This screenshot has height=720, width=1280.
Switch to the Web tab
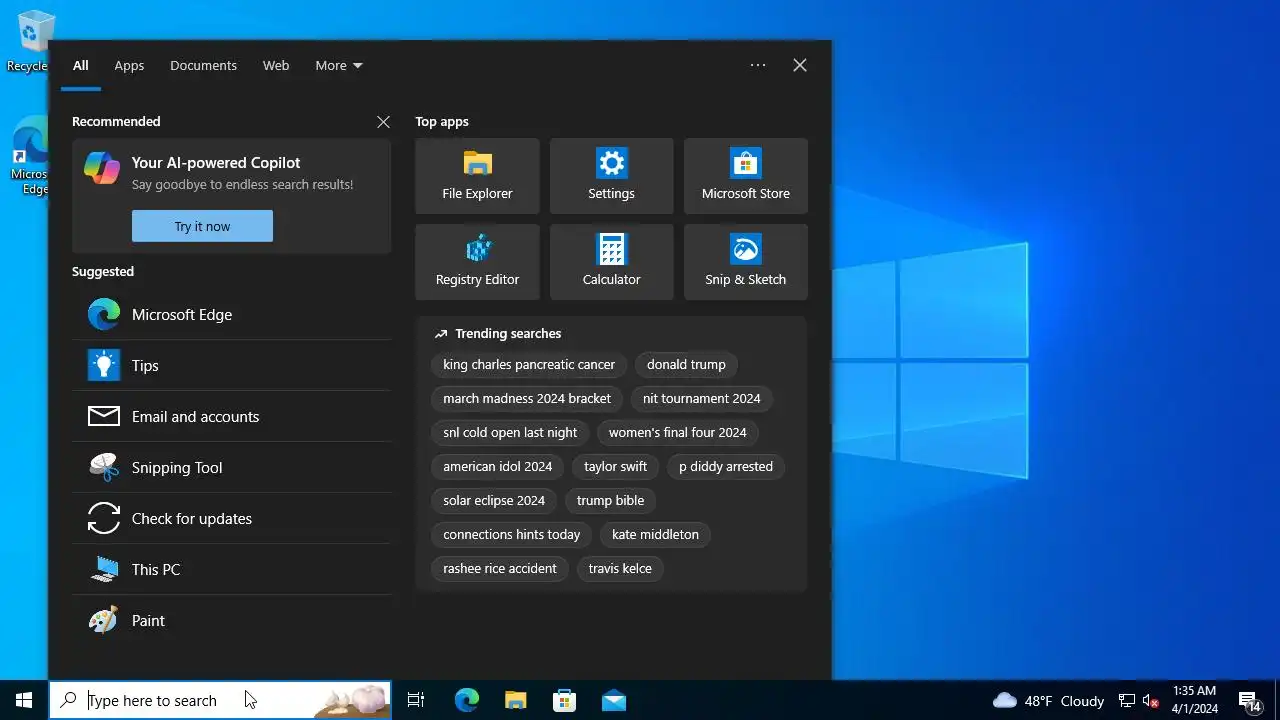276,65
